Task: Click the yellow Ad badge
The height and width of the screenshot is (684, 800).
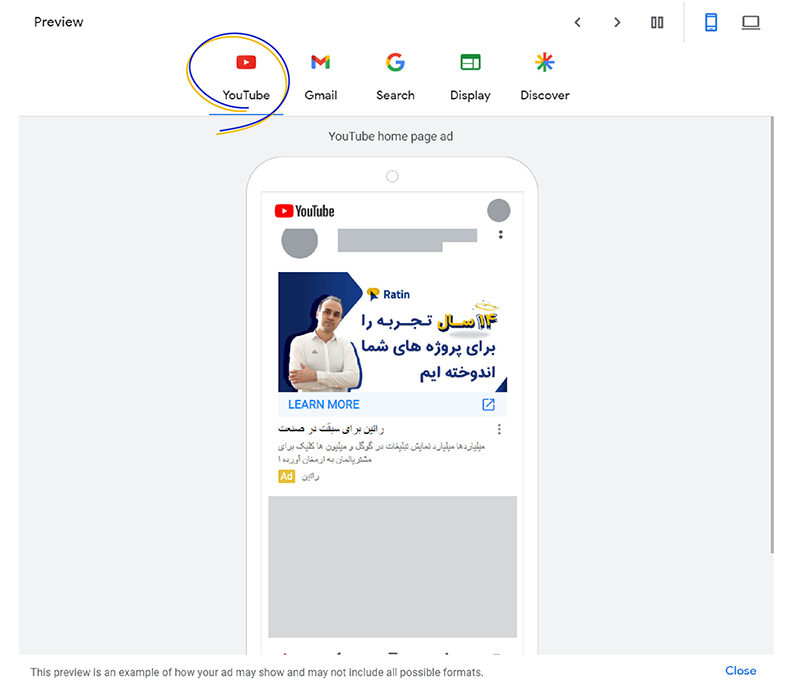Action: [x=286, y=476]
